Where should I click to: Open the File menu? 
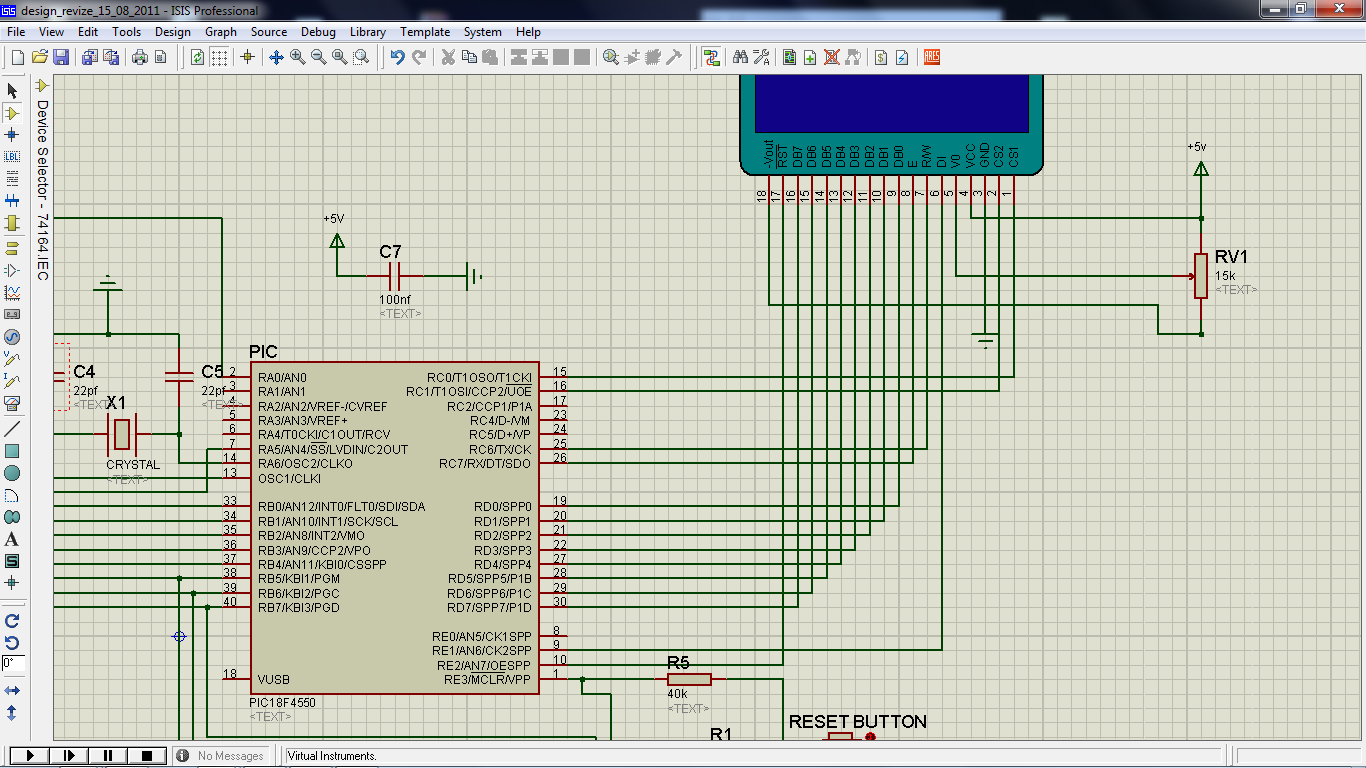click(16, 32)
